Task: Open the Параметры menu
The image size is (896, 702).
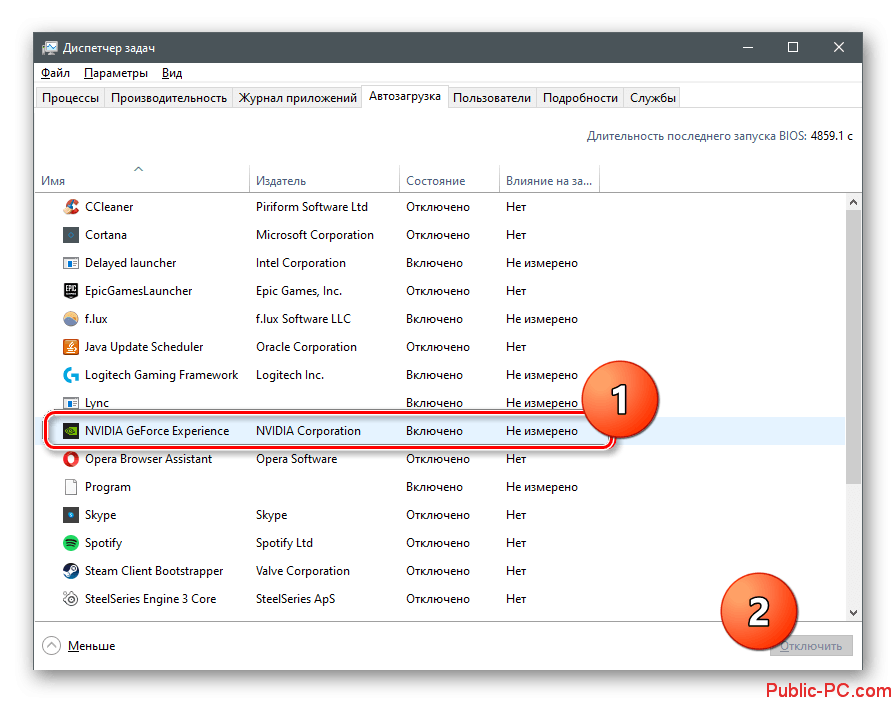Action: [x=116, y=73]
